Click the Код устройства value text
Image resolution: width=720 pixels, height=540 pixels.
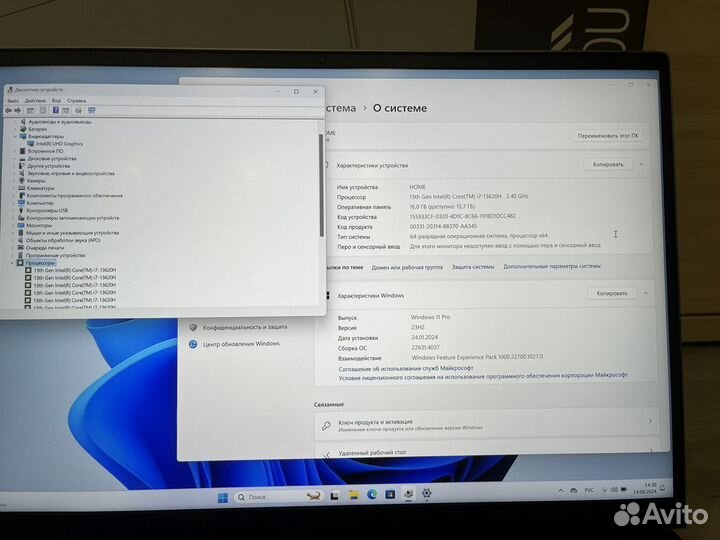click(x=462, y=216)
